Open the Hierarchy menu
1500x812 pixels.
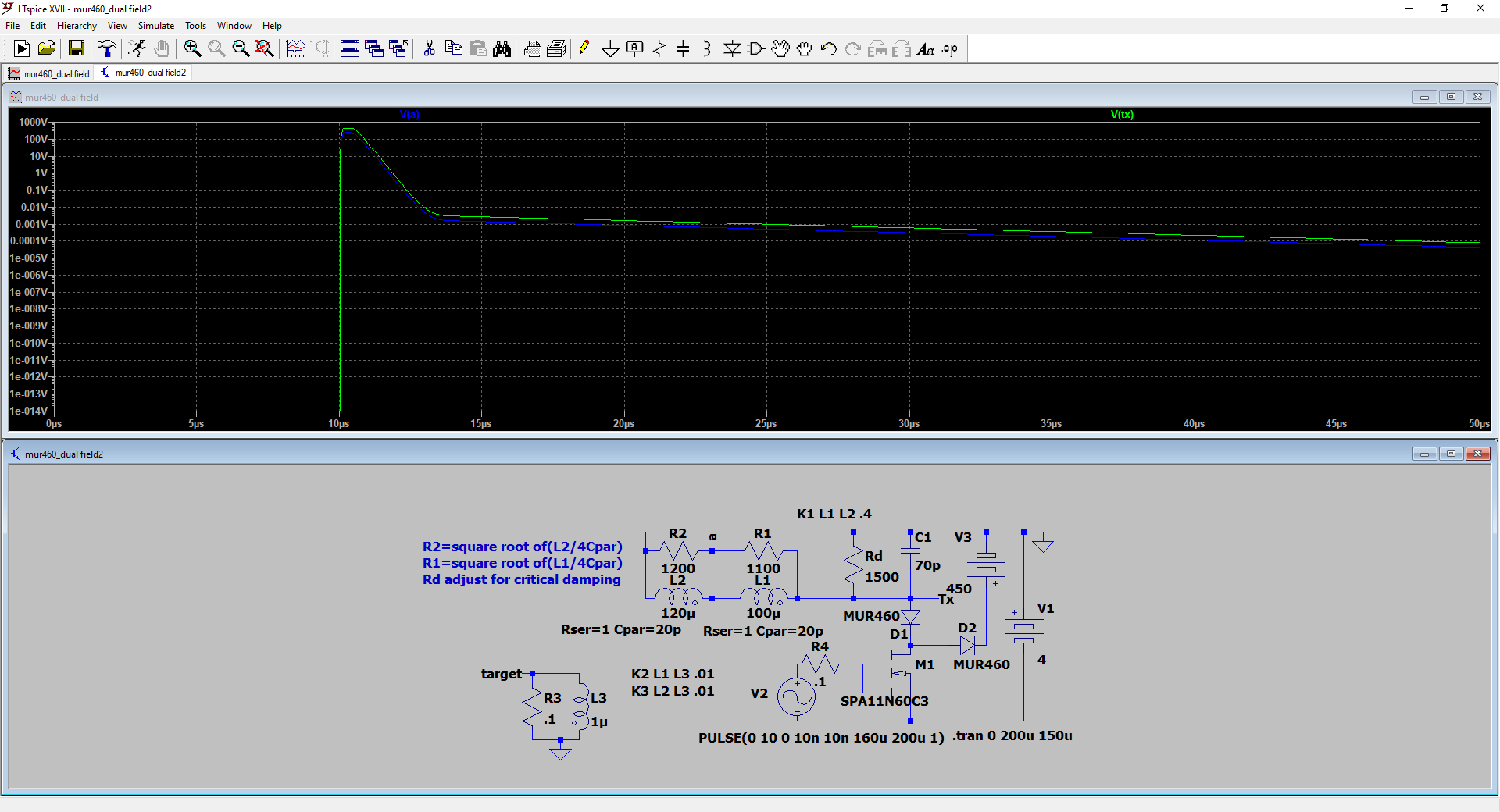(x=77, y=26)
